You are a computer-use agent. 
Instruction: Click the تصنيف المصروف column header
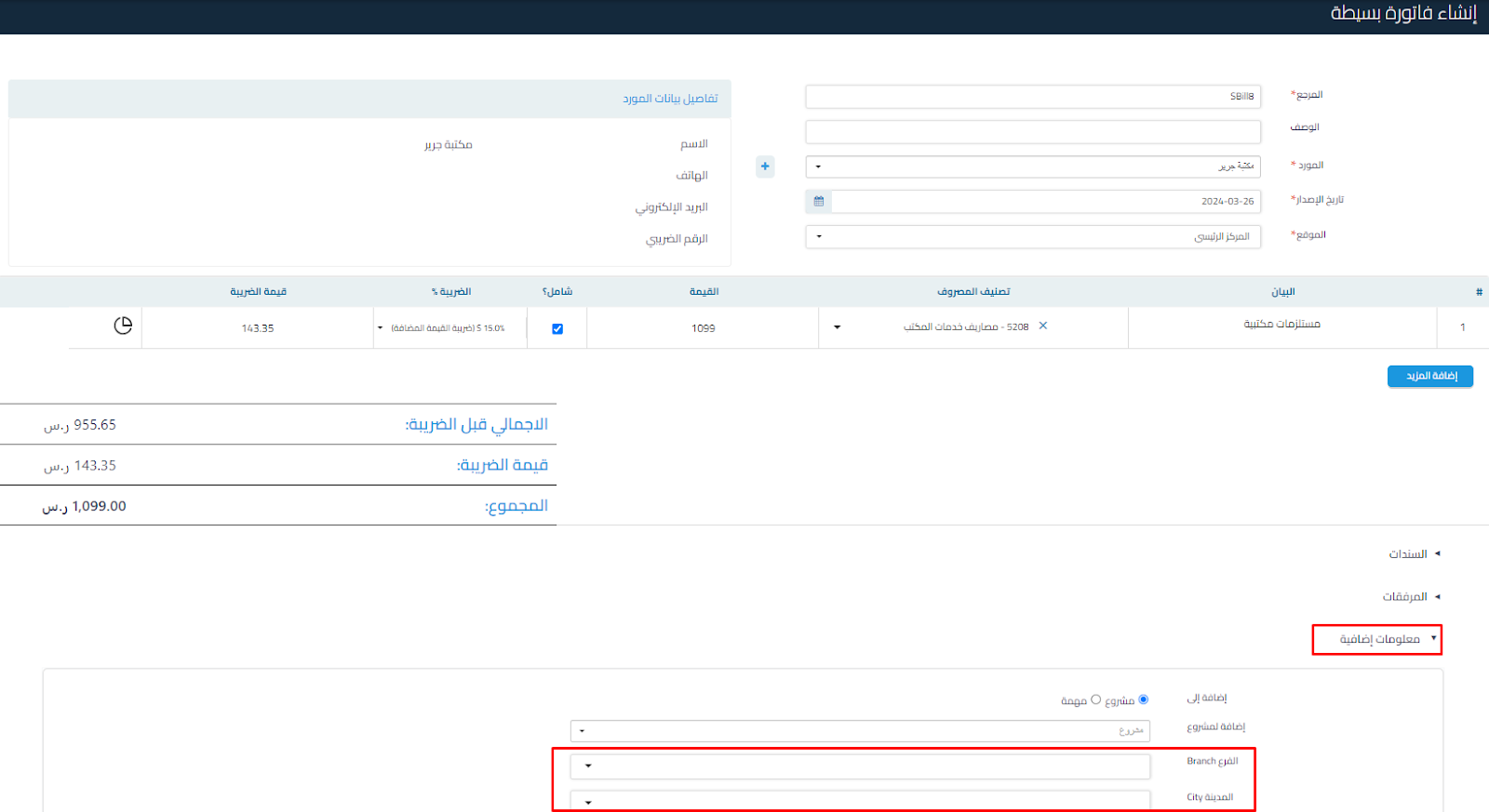[973, 292]
